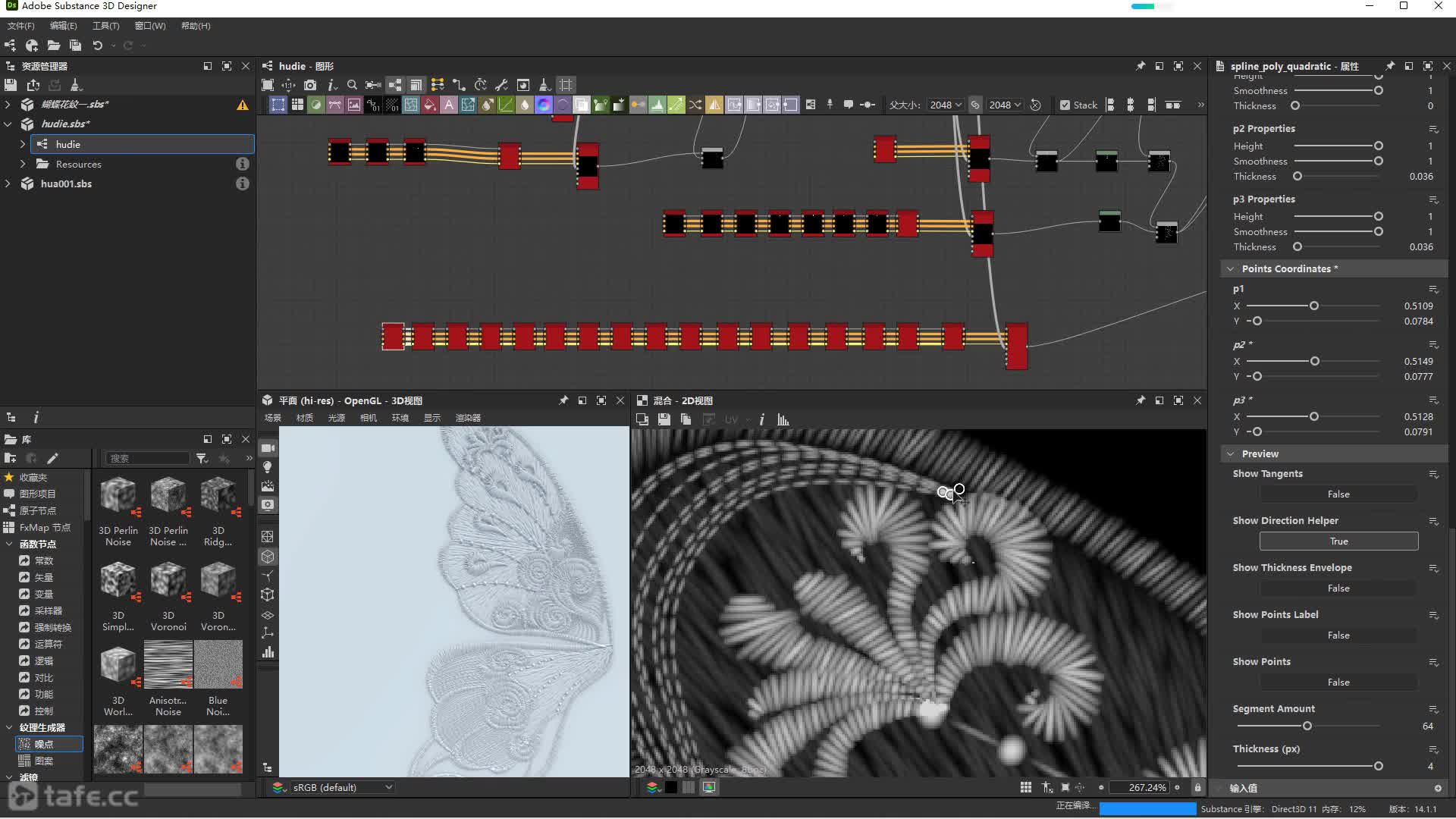Toggle Show Tangents False button
Screen dimensions: 1456x819
tap(1338, 494)
